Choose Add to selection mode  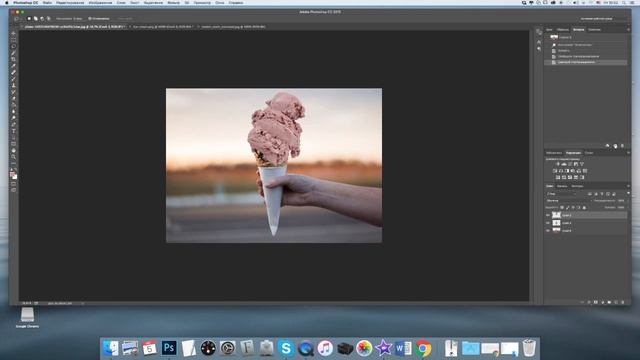click(36, 19)
